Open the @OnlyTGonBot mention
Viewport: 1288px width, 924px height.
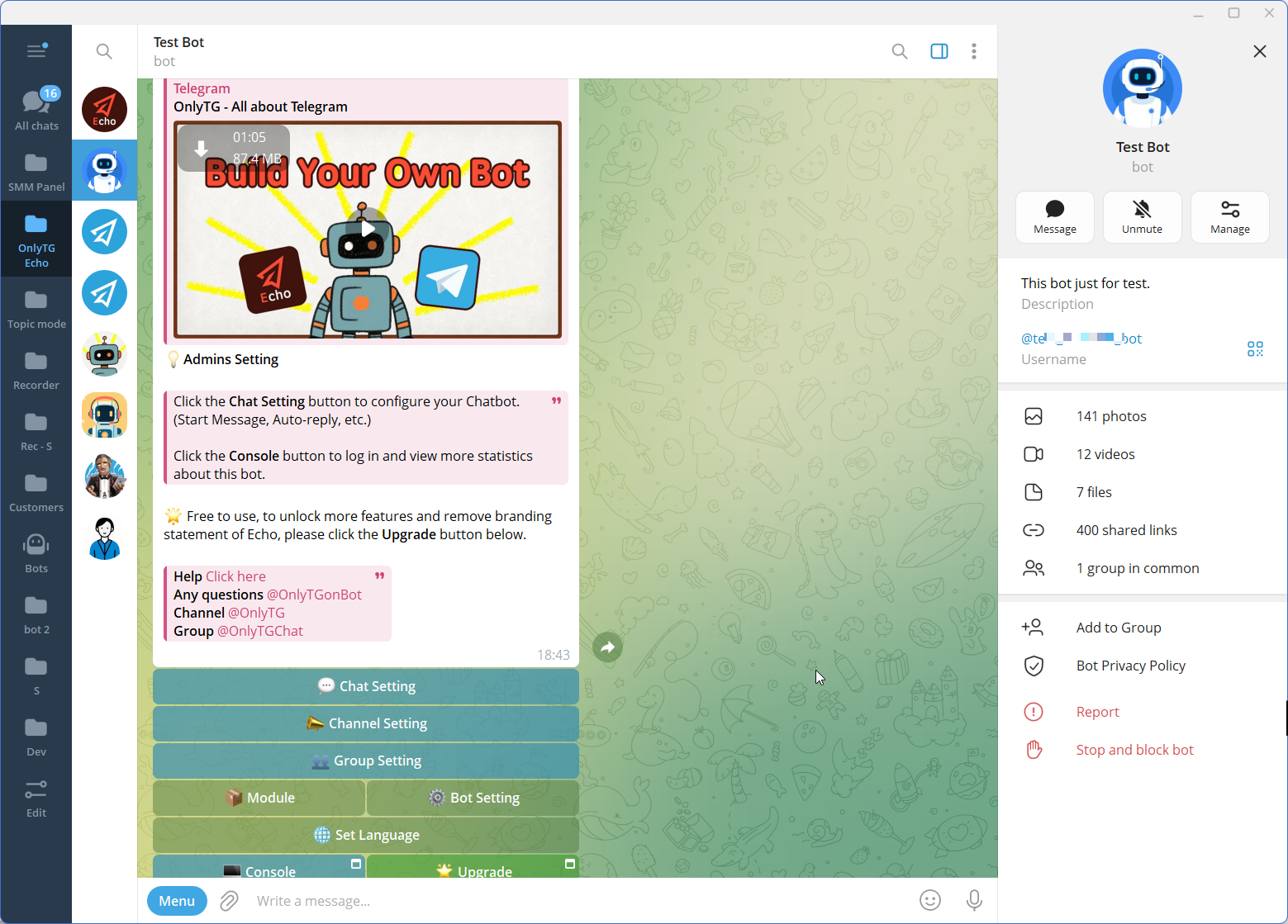[314, 595]
